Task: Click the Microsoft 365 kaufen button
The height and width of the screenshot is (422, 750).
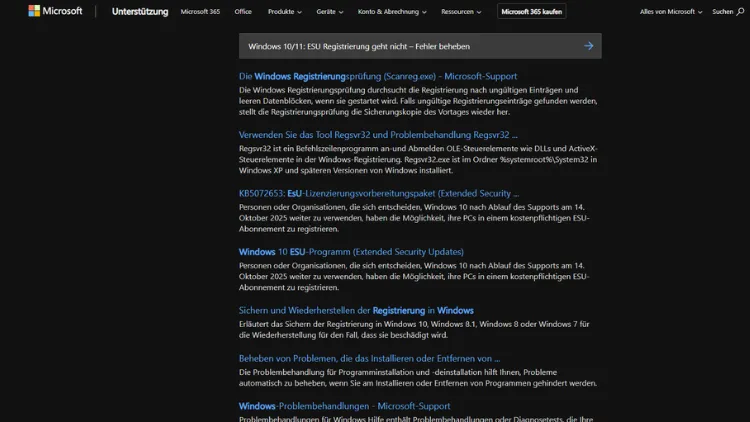Action: click(x=531, y=11)
